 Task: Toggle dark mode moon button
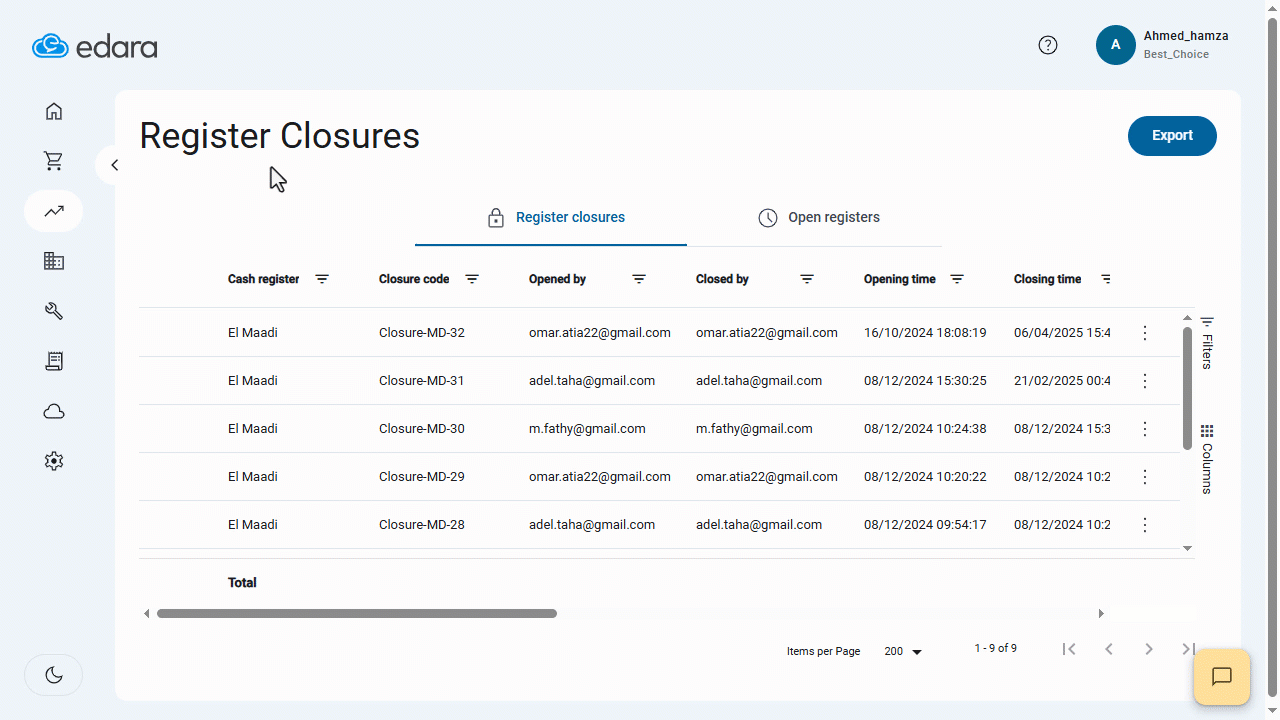[x=54, y=675]
